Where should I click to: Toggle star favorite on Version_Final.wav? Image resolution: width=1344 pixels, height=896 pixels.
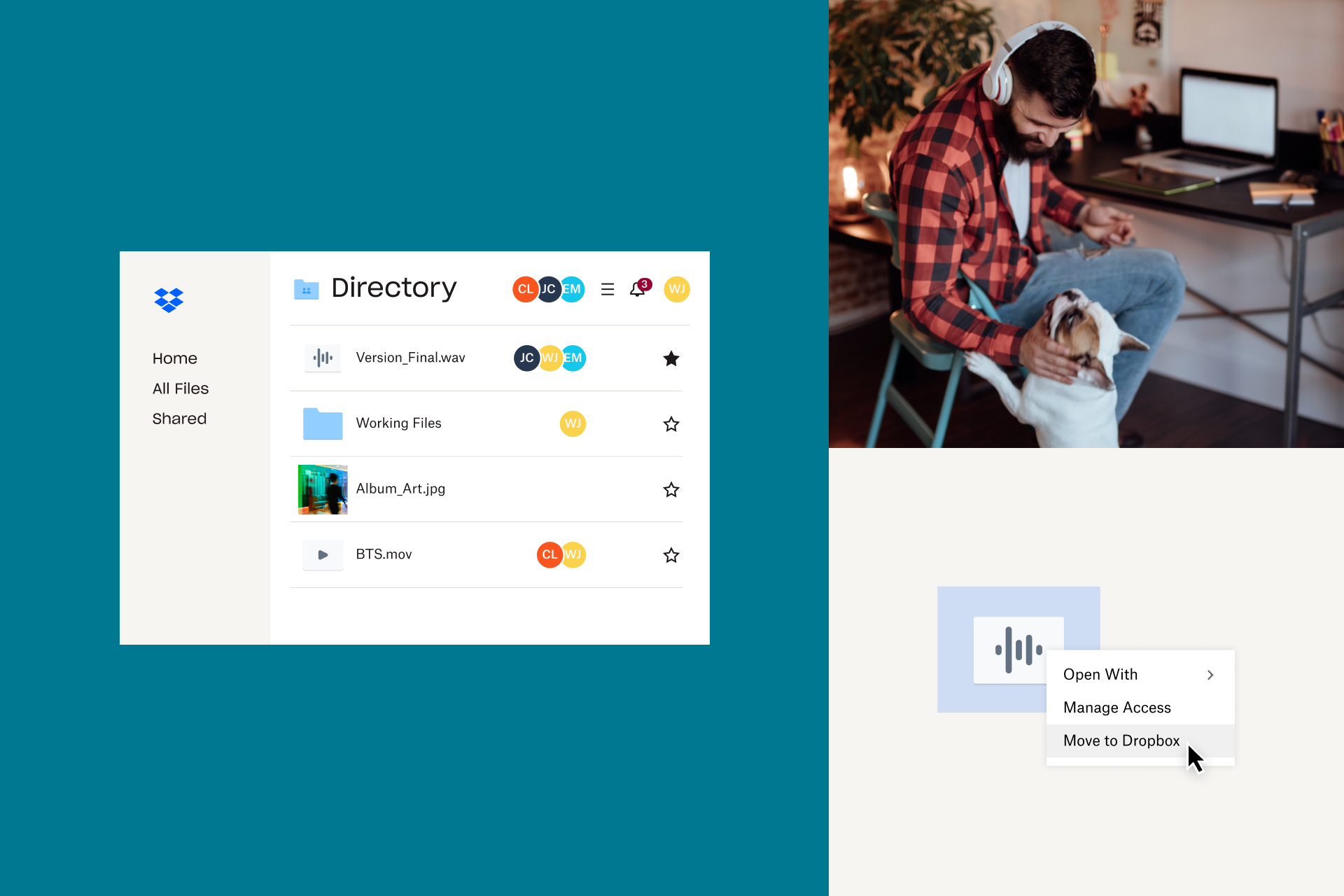671,356
